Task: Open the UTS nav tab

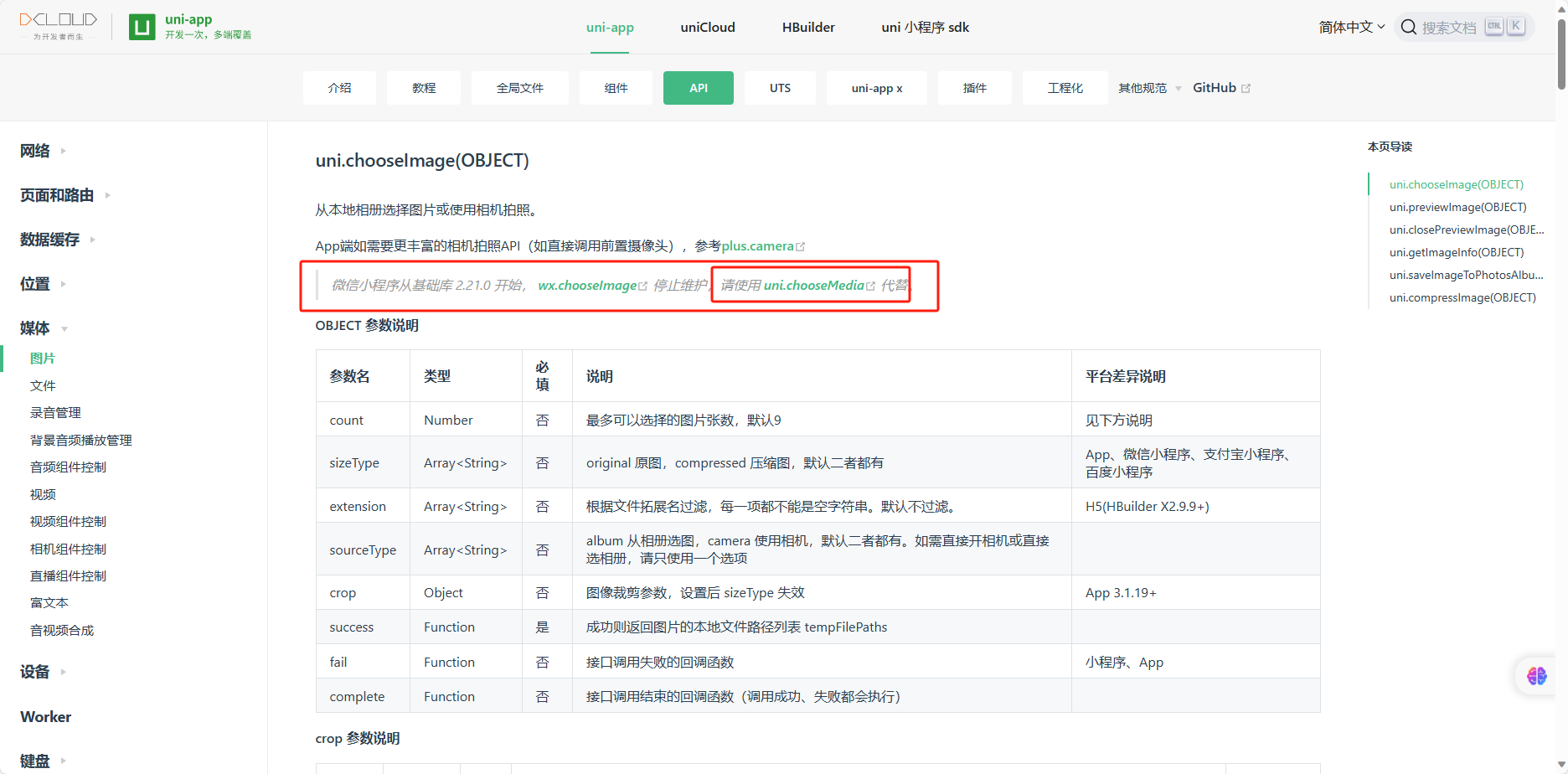Action: [x=780, y=88]
